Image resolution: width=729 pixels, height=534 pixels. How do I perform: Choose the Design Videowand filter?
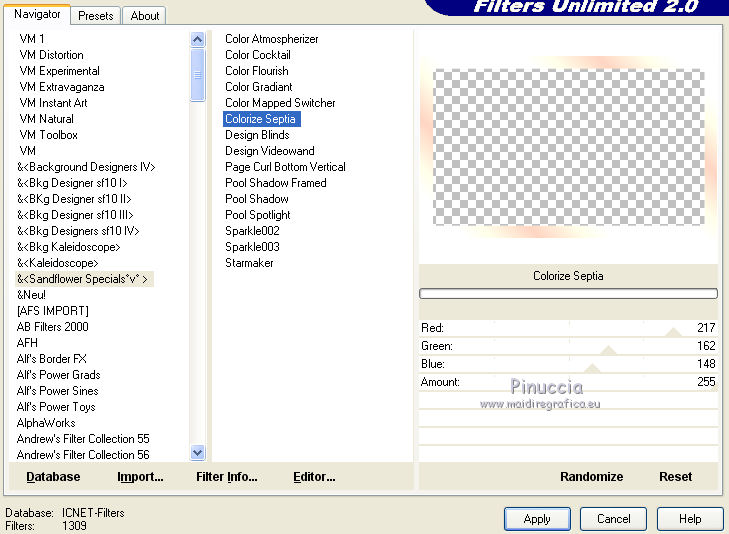[x=270, y=151]
